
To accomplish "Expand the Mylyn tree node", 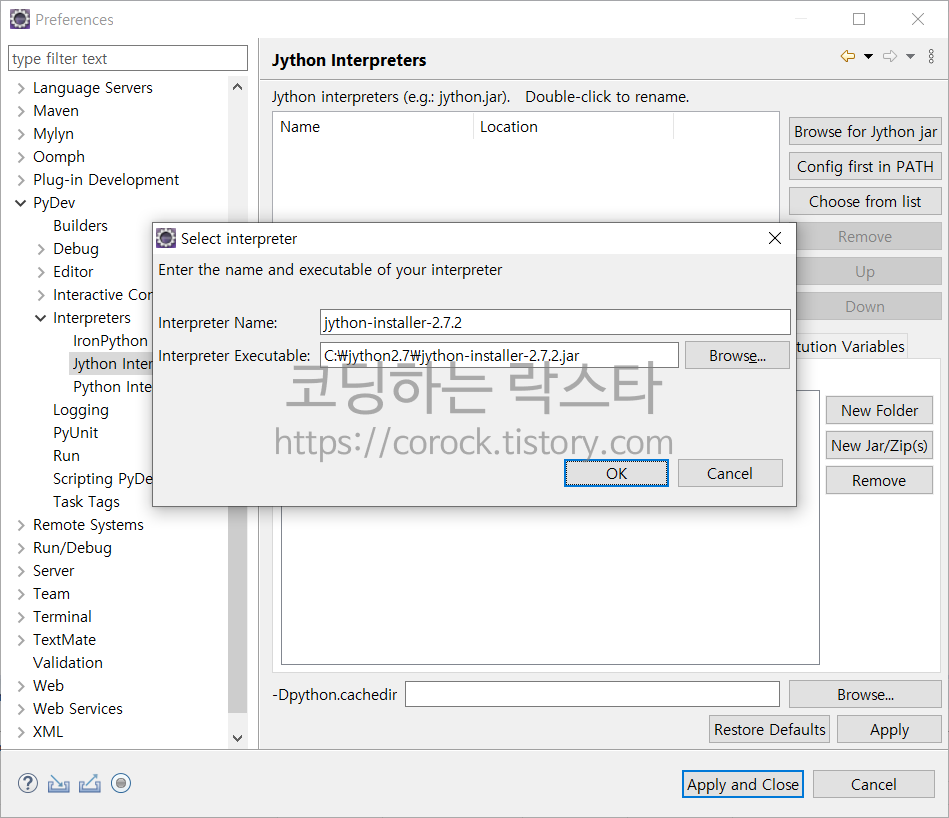I will point(21,134).
